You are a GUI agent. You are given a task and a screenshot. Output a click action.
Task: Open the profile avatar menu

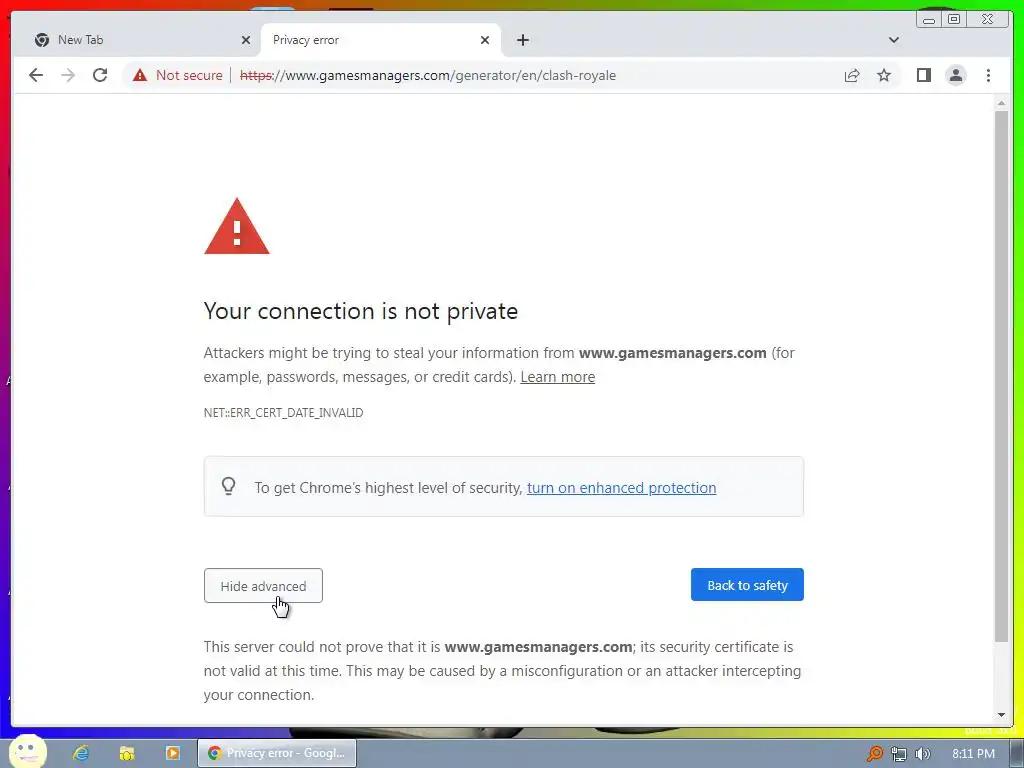tap(956, 75)
